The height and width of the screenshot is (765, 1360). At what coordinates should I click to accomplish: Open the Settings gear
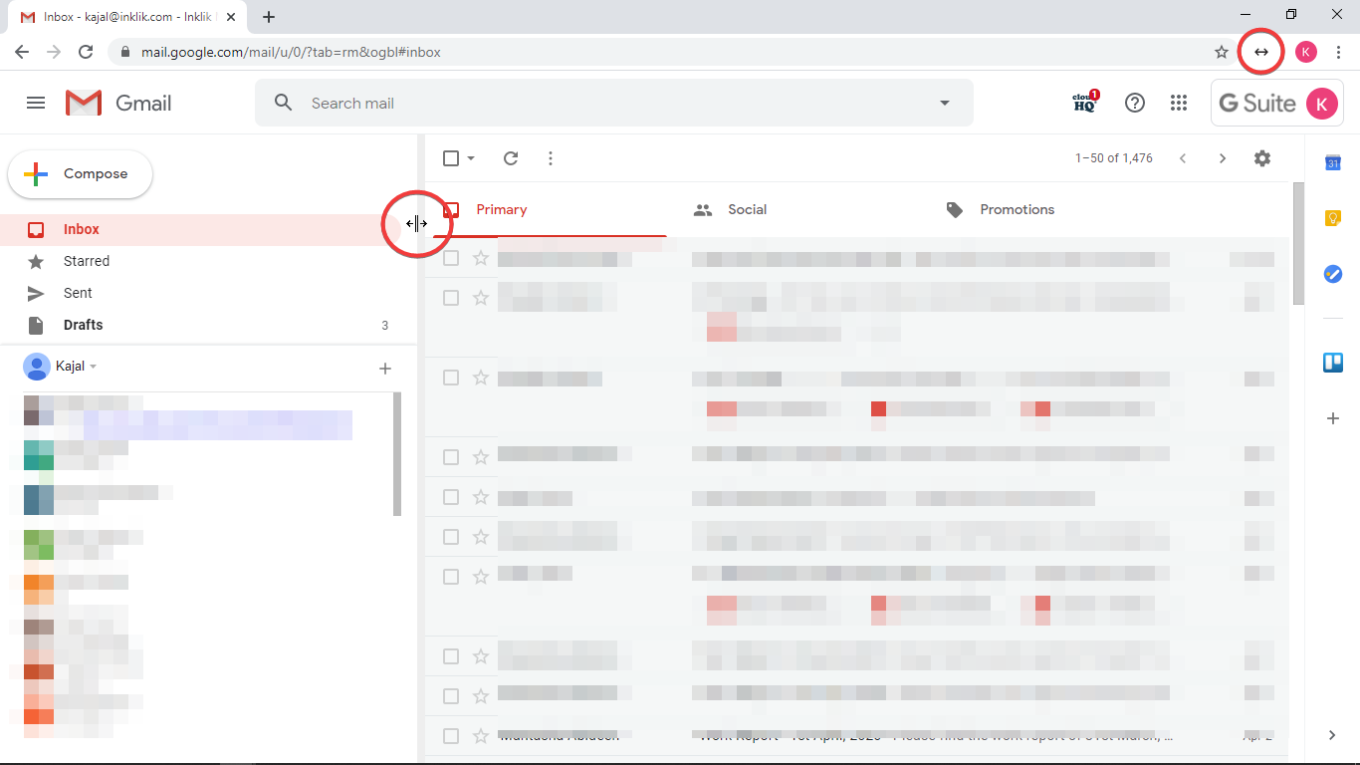(x=1262, y=158)
